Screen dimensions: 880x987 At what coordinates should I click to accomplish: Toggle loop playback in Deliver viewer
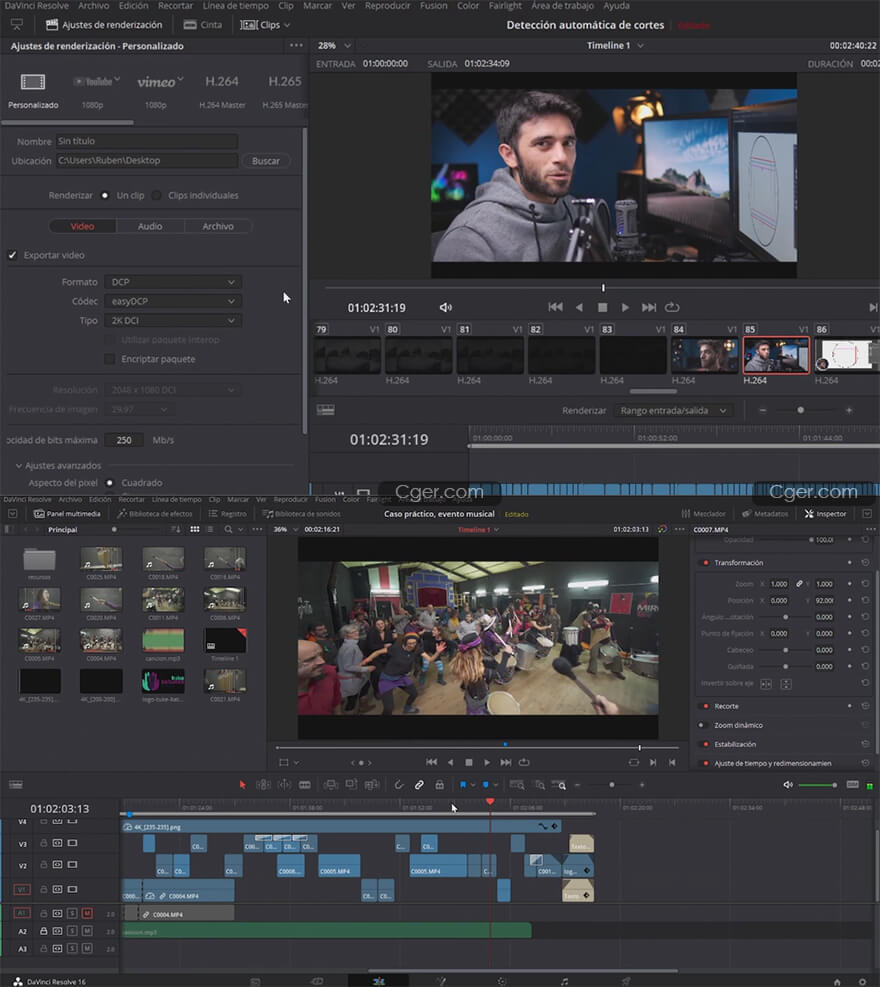coord(672,307)
